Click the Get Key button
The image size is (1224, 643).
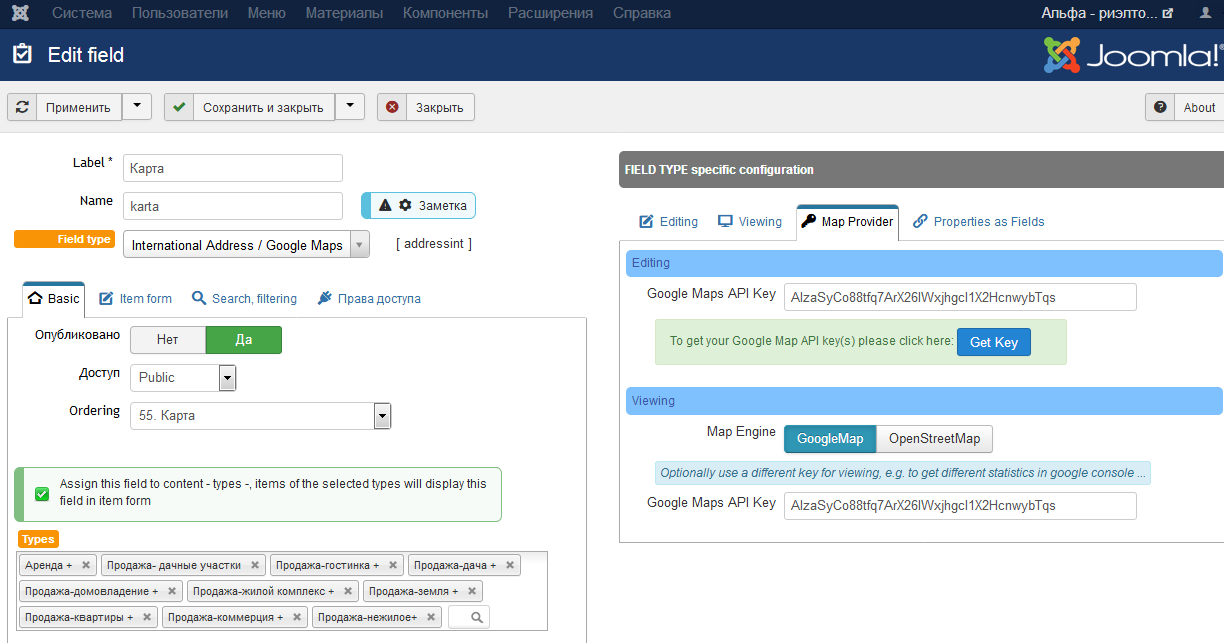click(x=993, y=342)
